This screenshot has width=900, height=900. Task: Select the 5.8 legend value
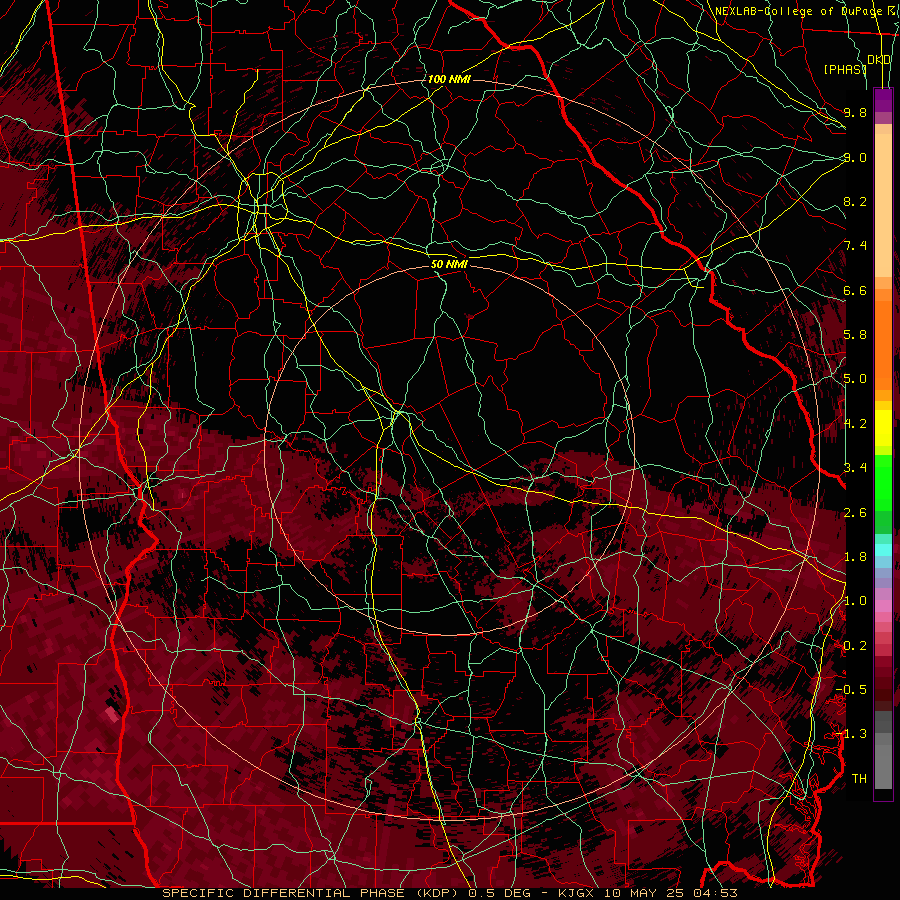point(855,335)
